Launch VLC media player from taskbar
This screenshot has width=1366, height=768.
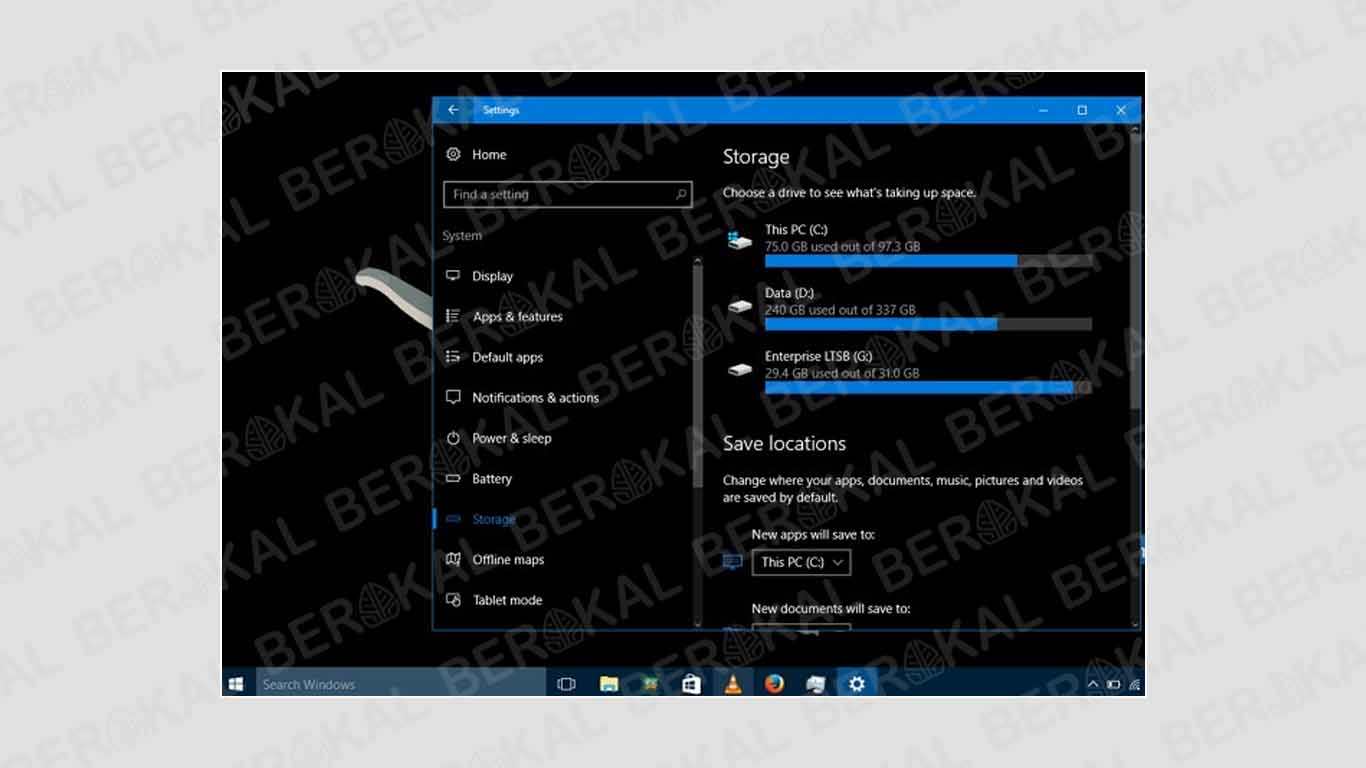point(733,684)
